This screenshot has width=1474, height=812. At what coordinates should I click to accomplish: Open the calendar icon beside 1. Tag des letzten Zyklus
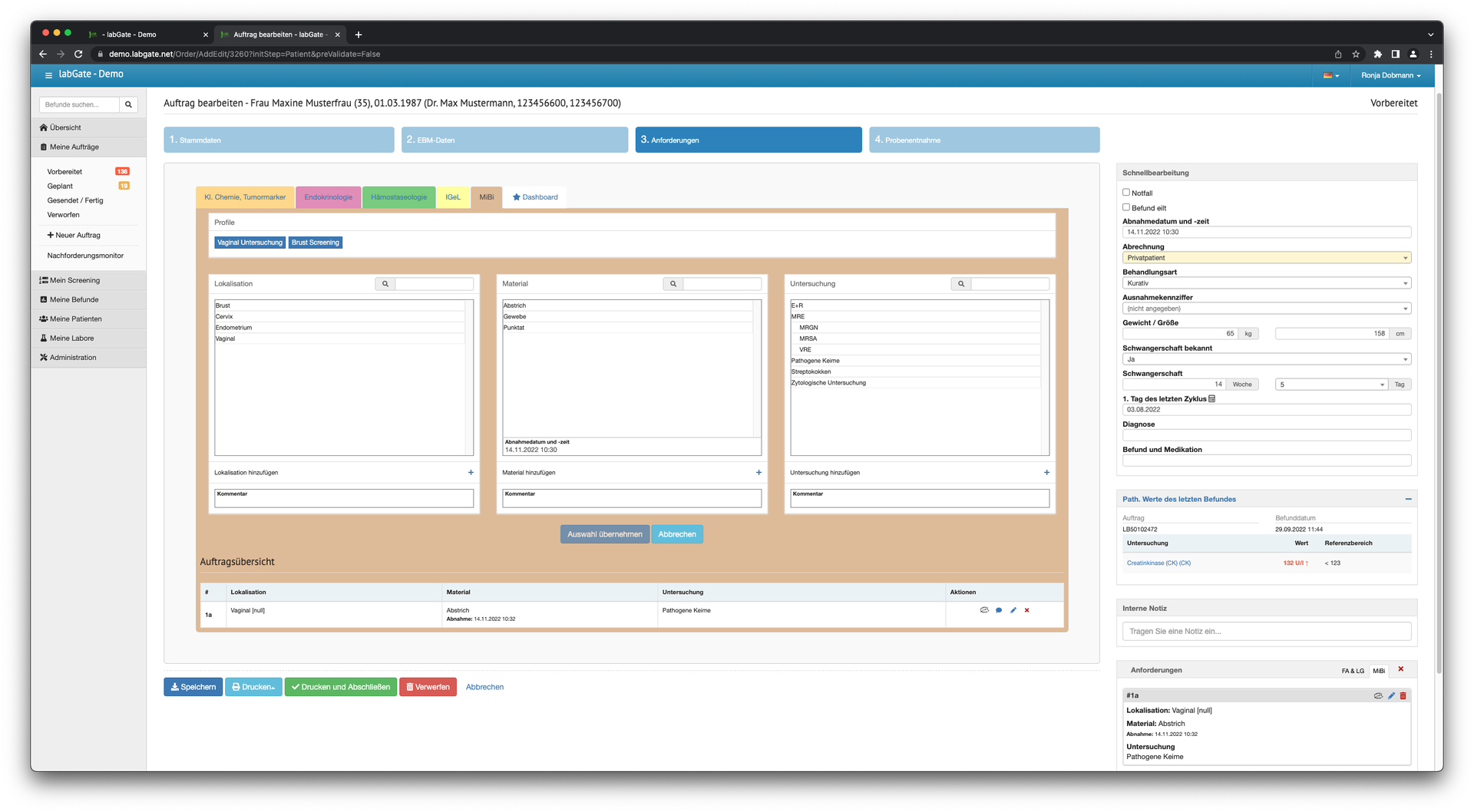coord(1212,399)
